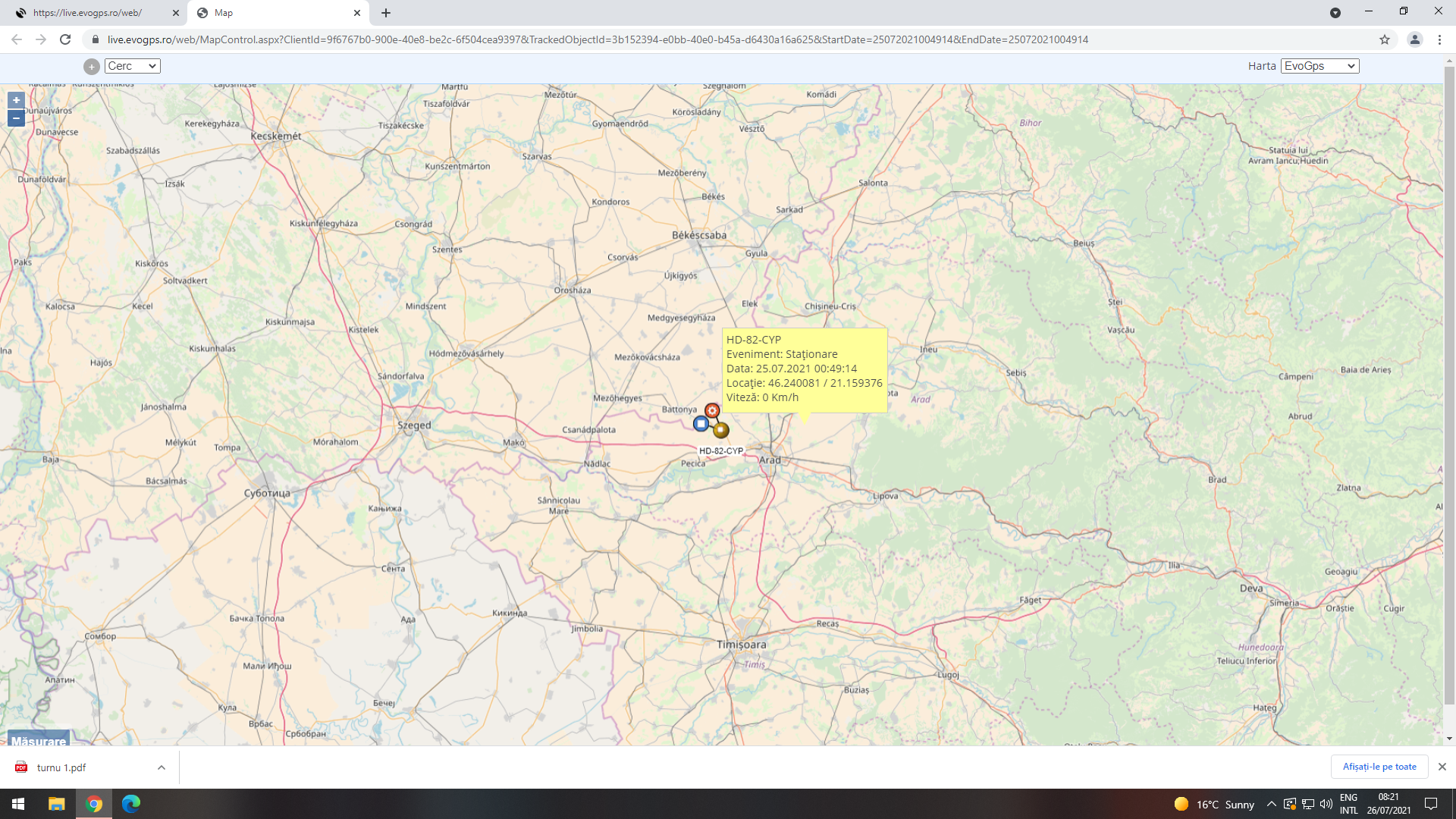Click the browser address bar URL
The height and width of the screenshot is (819, 1456).
click(598, 39)
